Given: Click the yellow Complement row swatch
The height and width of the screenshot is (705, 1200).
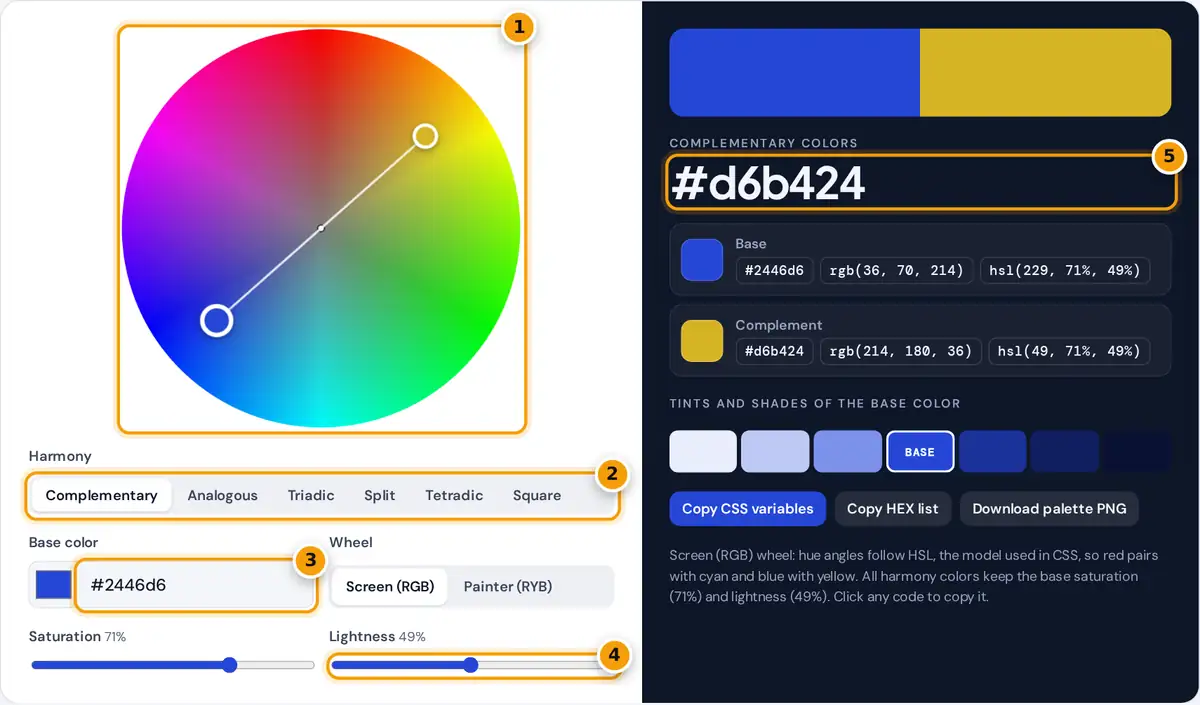Looking at the screenshot, I should [x=701, y=340].
